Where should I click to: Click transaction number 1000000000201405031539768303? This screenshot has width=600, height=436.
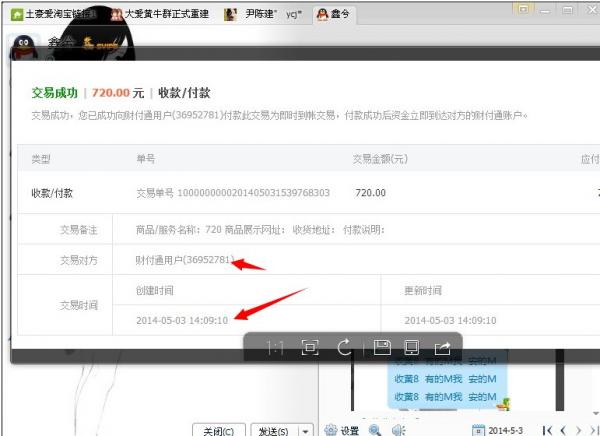coord(253,193)
